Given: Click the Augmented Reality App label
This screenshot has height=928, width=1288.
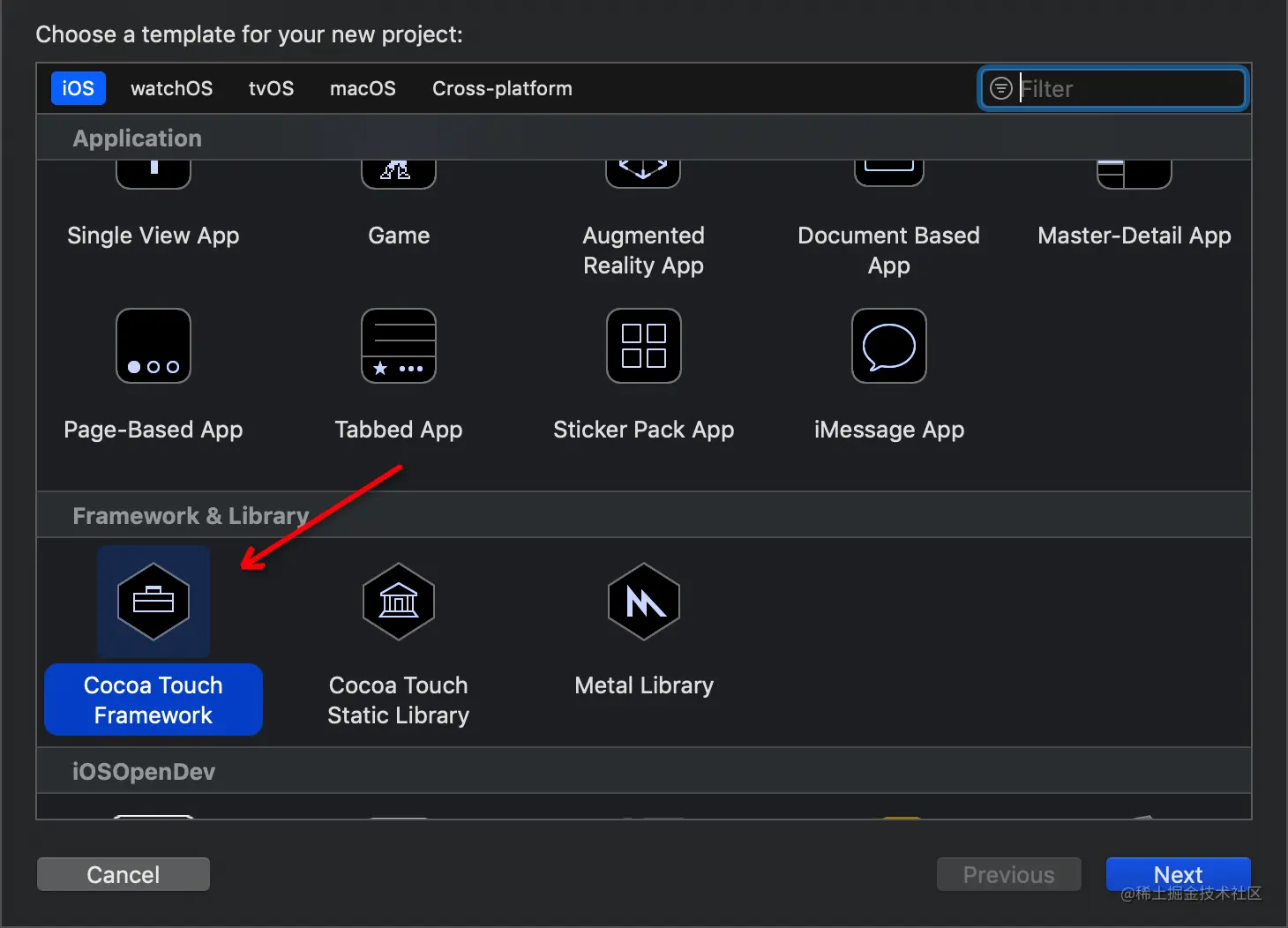Looking at the screenshot, I should click(x=644, y=251).
